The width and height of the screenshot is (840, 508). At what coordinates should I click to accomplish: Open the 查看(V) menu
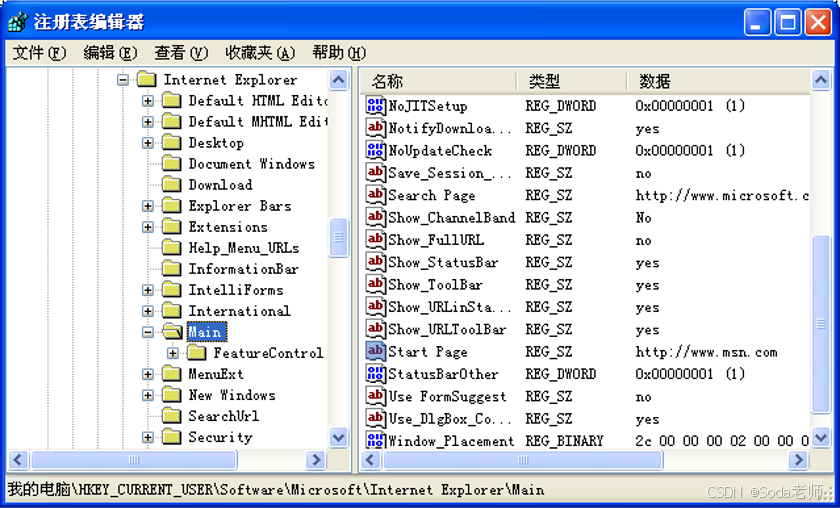pyautogui.click(x=181, y=53)
